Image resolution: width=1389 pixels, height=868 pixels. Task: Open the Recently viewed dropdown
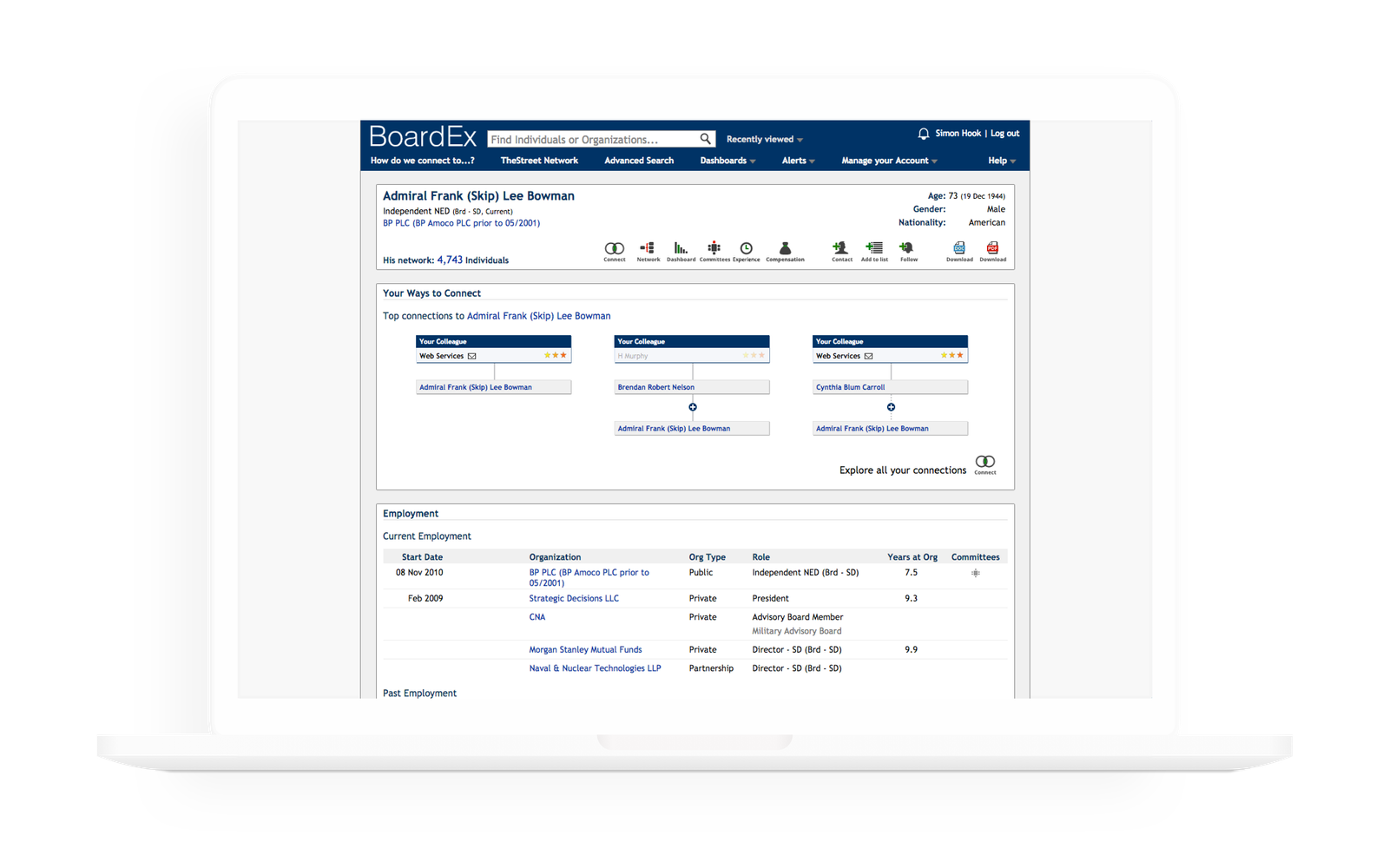point(764,140)
